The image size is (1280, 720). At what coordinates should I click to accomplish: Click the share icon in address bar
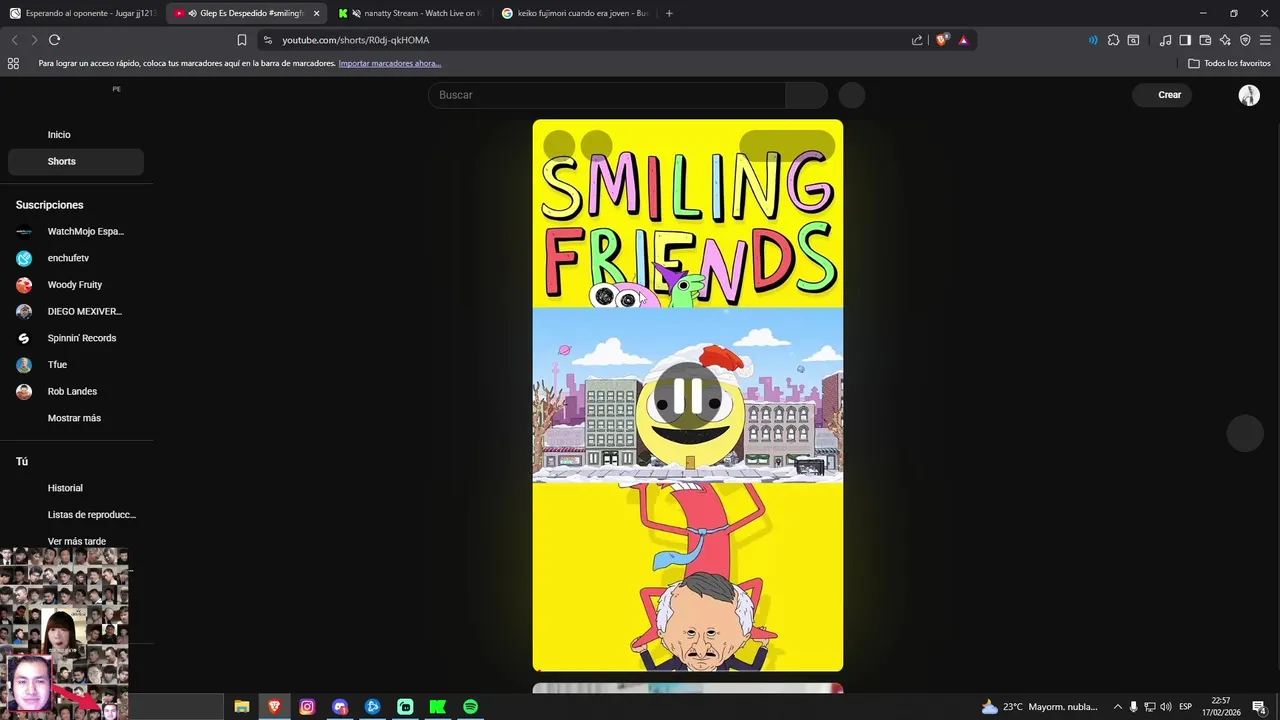pyautogui.click(x=917, y=40)
